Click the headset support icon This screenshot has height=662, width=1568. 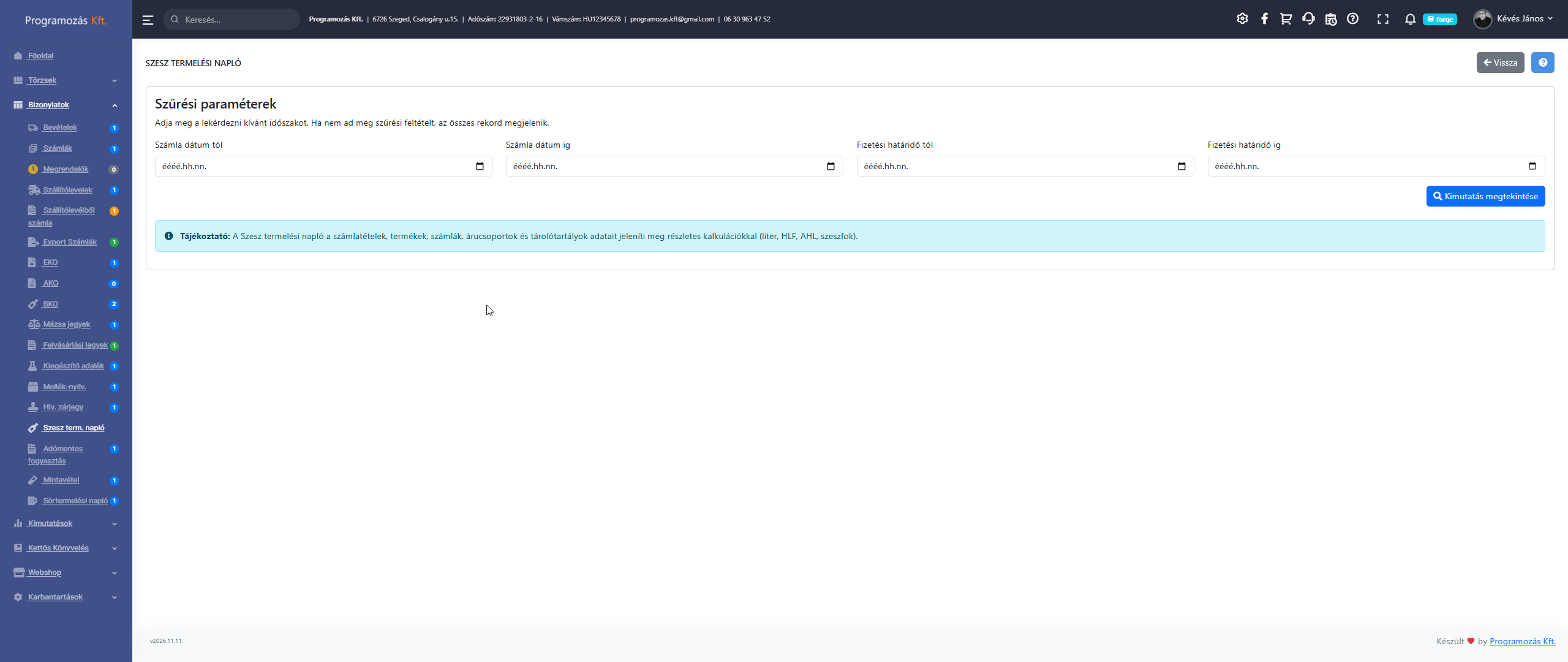1308,19
